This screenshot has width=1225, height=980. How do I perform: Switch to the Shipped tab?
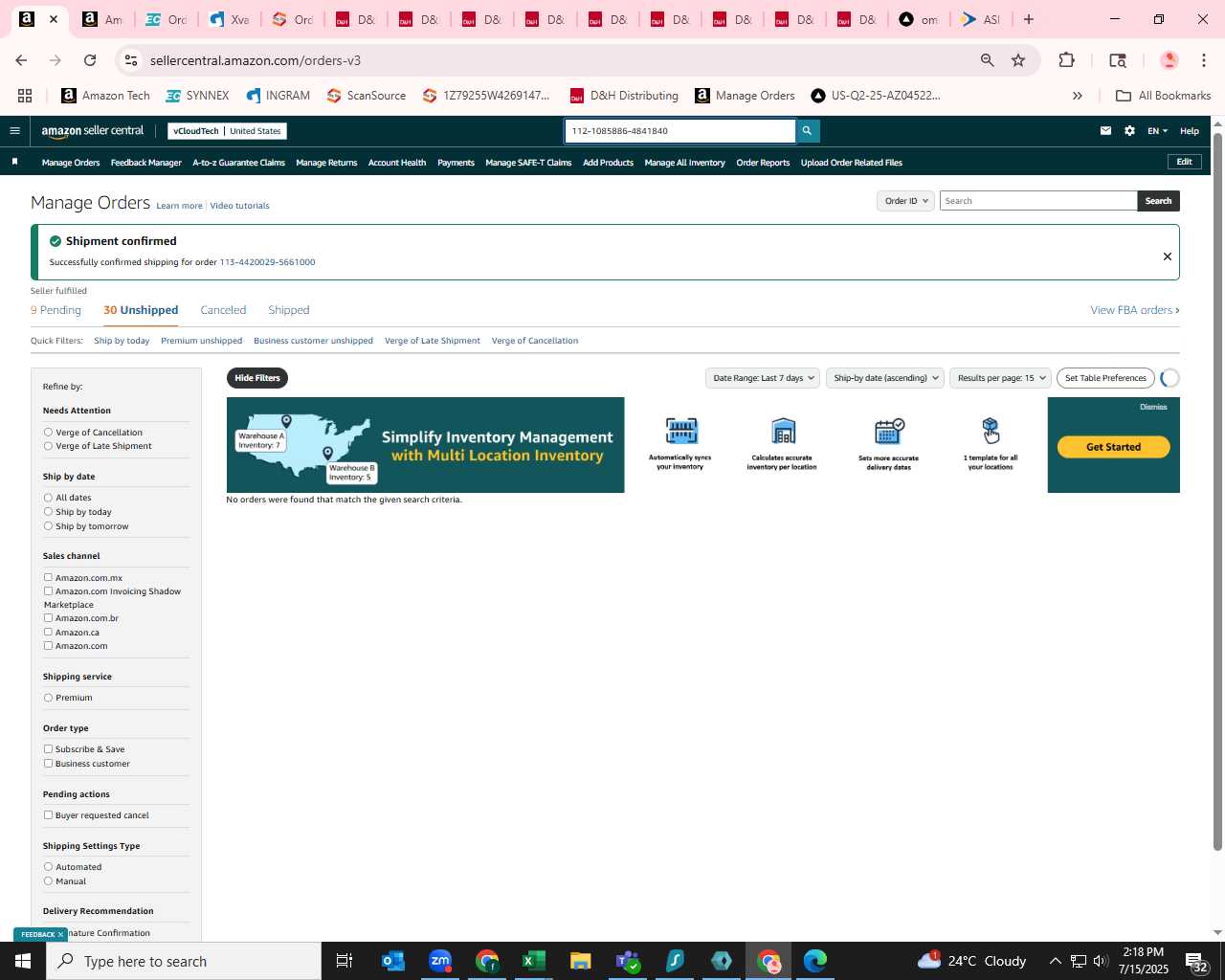click(289, 310)
